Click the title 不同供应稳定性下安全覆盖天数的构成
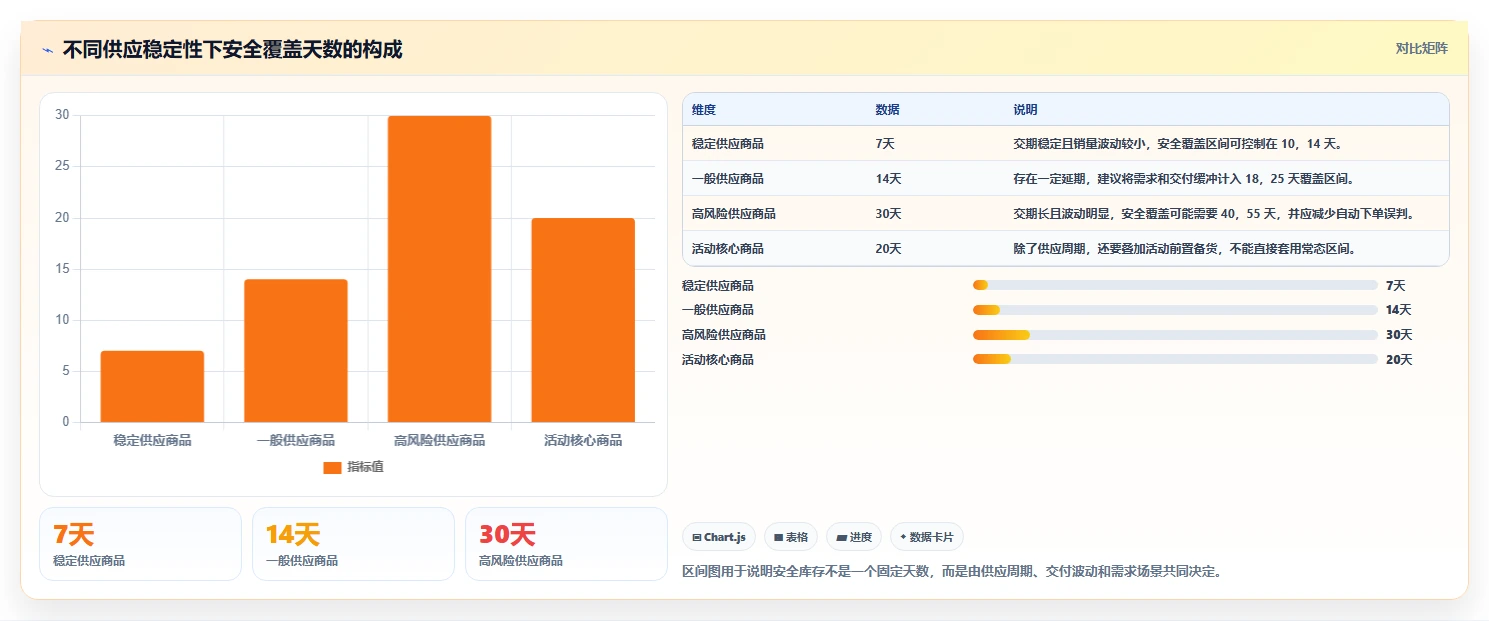The image size is (1489, 621). pos(233,49)
